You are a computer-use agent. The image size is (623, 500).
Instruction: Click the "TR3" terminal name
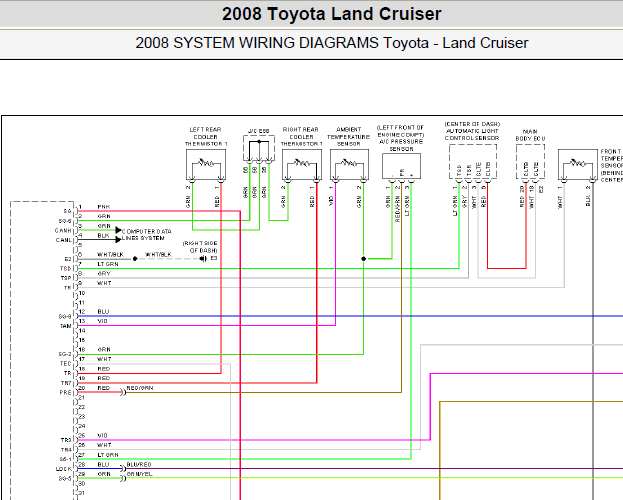(66, 440)
